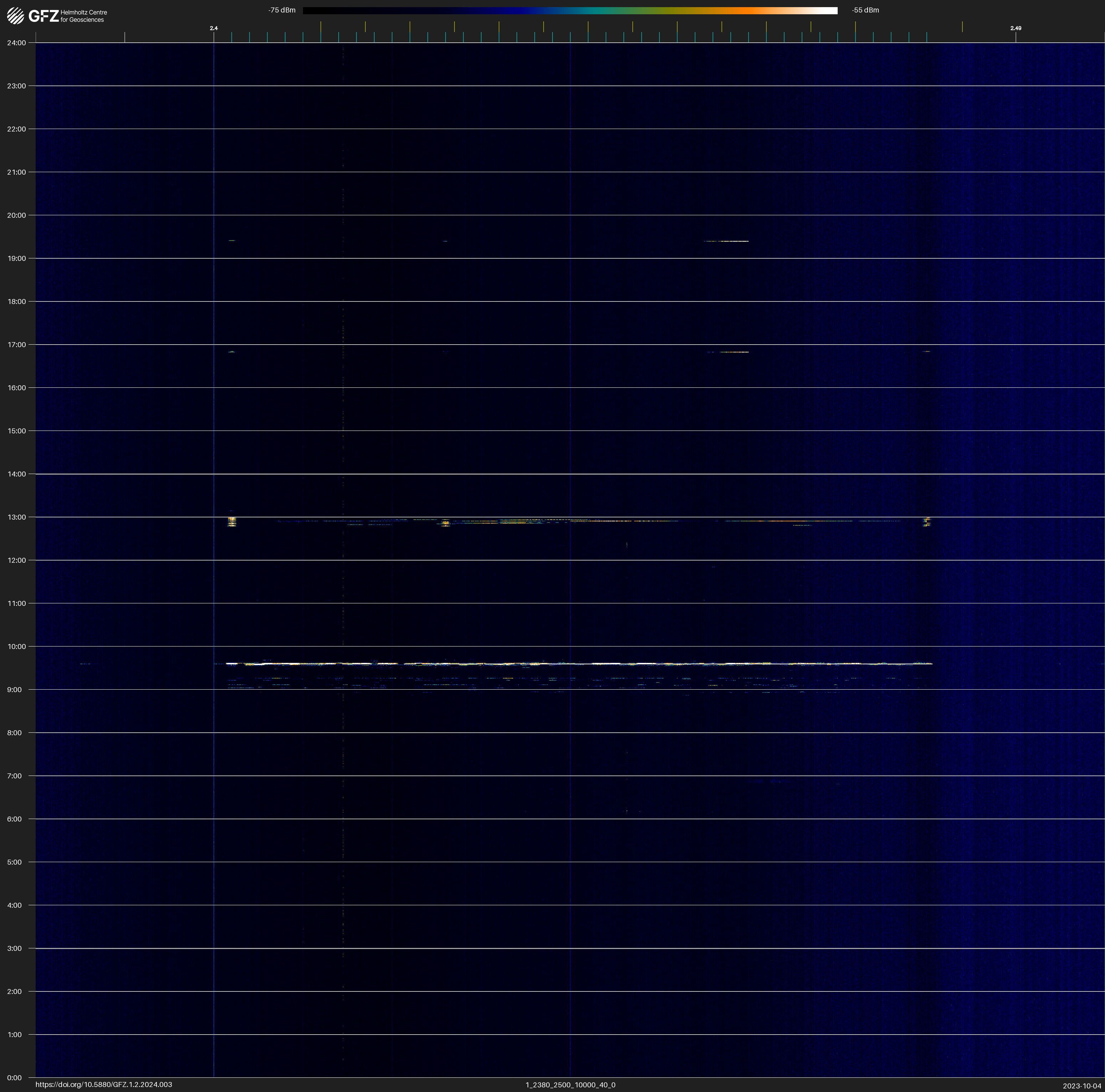Click the 19:00 time axis label
The height and width of the screenshot is (1092, 1105).
pos(17,258)
